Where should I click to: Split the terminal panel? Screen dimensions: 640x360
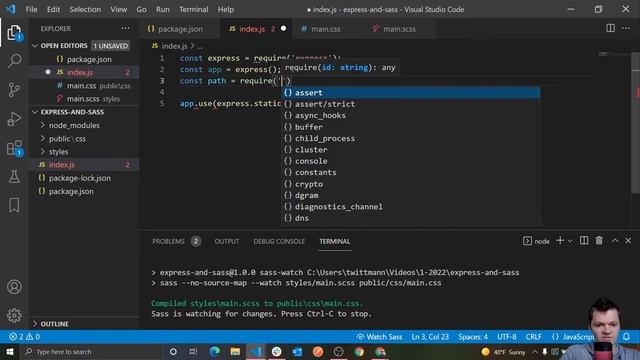(x=584, y=241)
